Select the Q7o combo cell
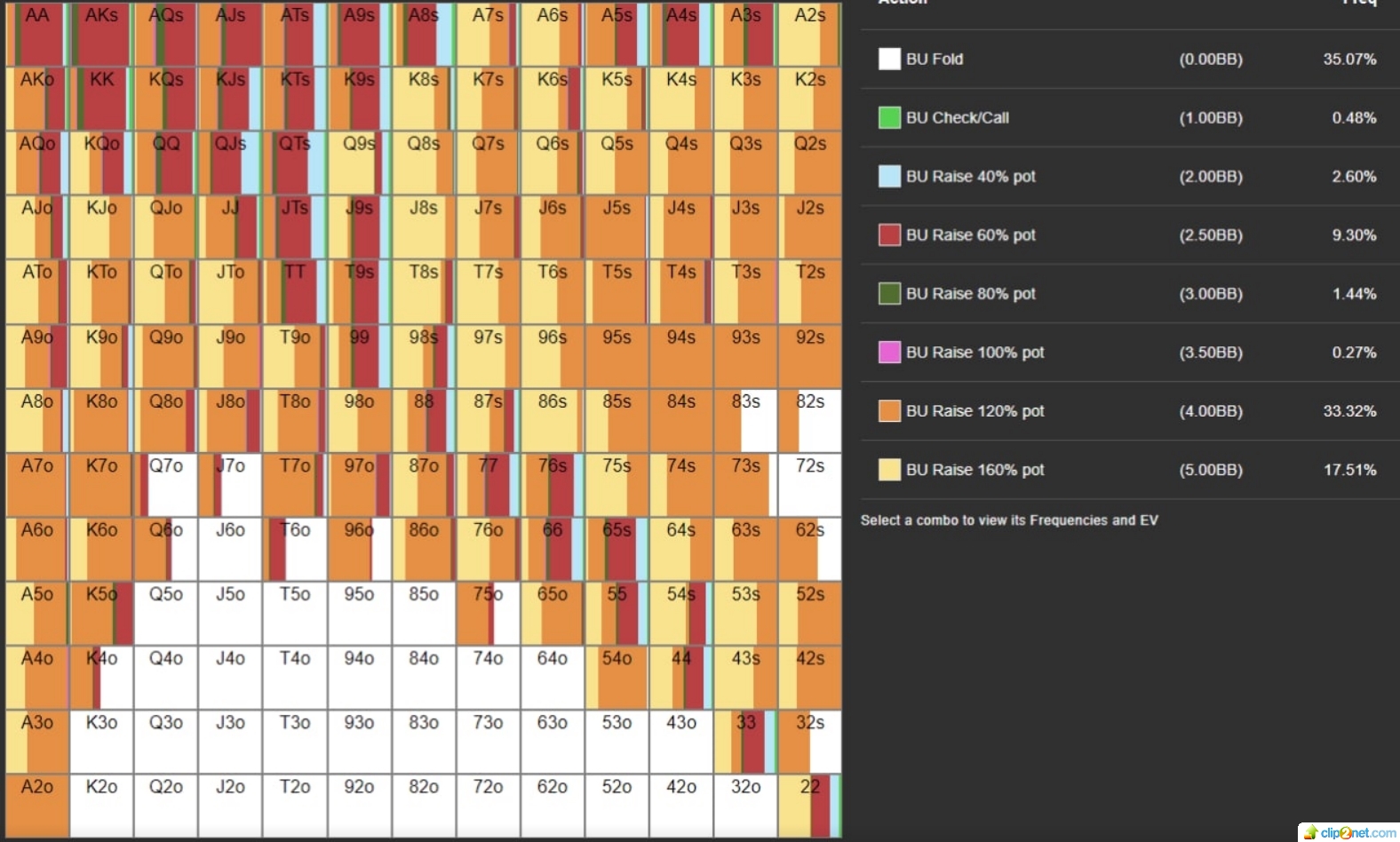Image resolution: width=1400 pixels, height=842 pixels. tap(166, 484)
